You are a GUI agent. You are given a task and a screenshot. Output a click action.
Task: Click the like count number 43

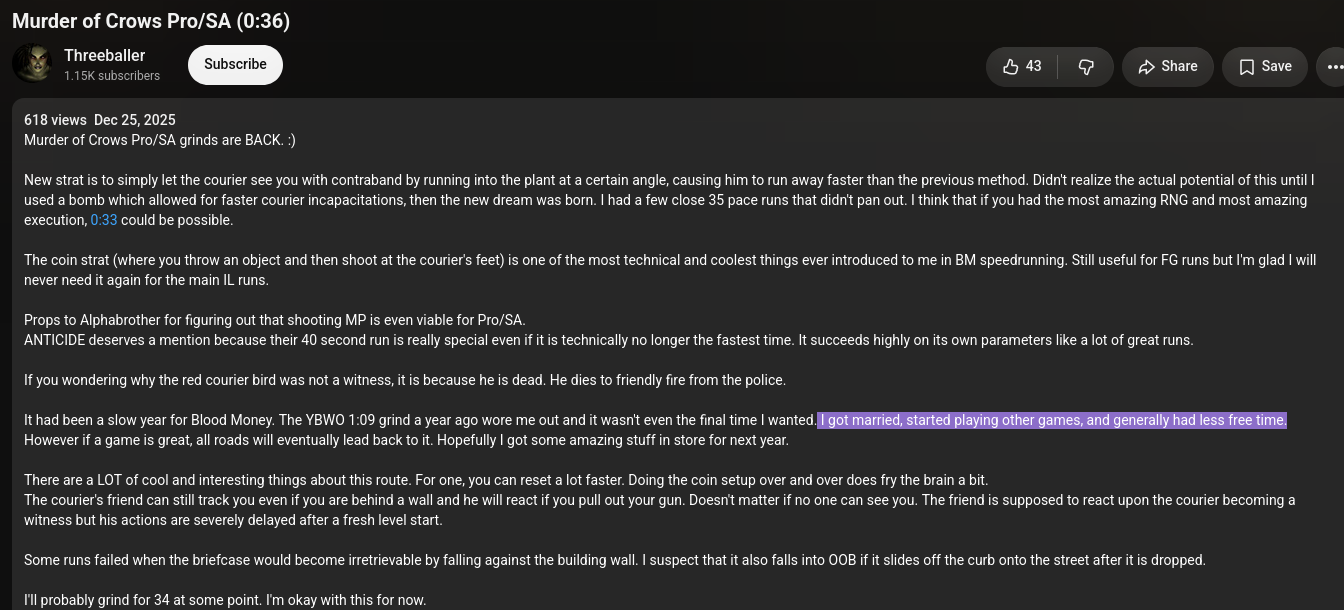[1034, 66]
